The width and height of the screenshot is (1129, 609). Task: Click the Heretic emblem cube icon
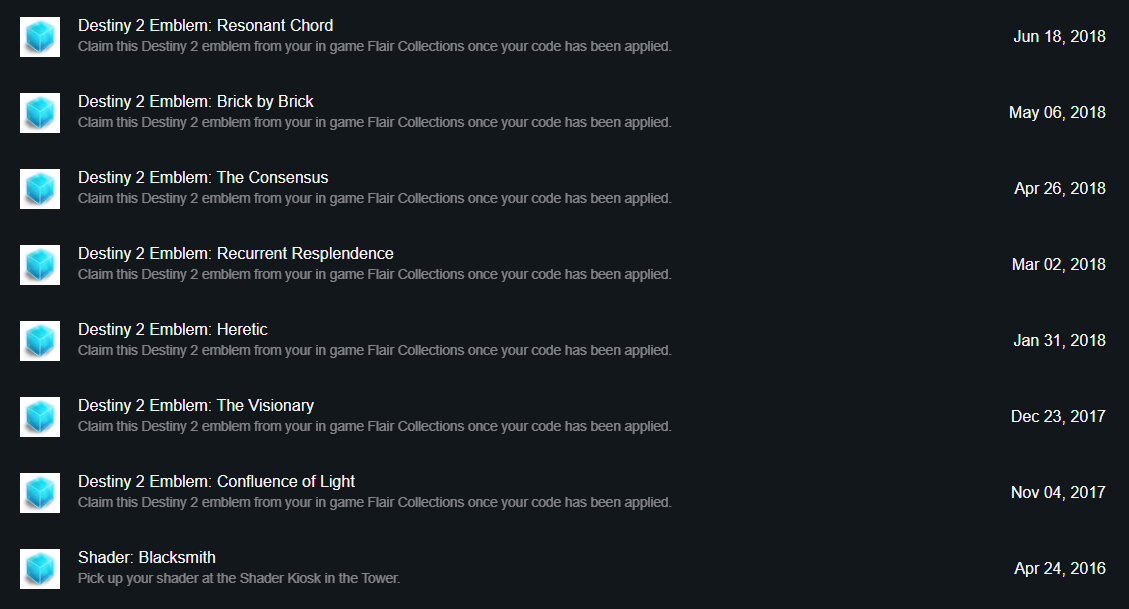(x=40, y=340)
